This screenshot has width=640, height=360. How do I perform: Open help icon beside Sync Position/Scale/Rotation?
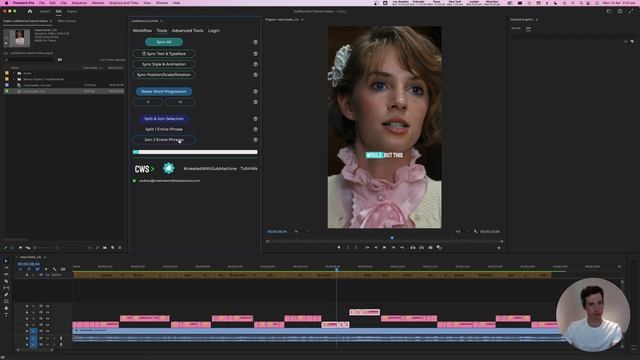(255, 75)
